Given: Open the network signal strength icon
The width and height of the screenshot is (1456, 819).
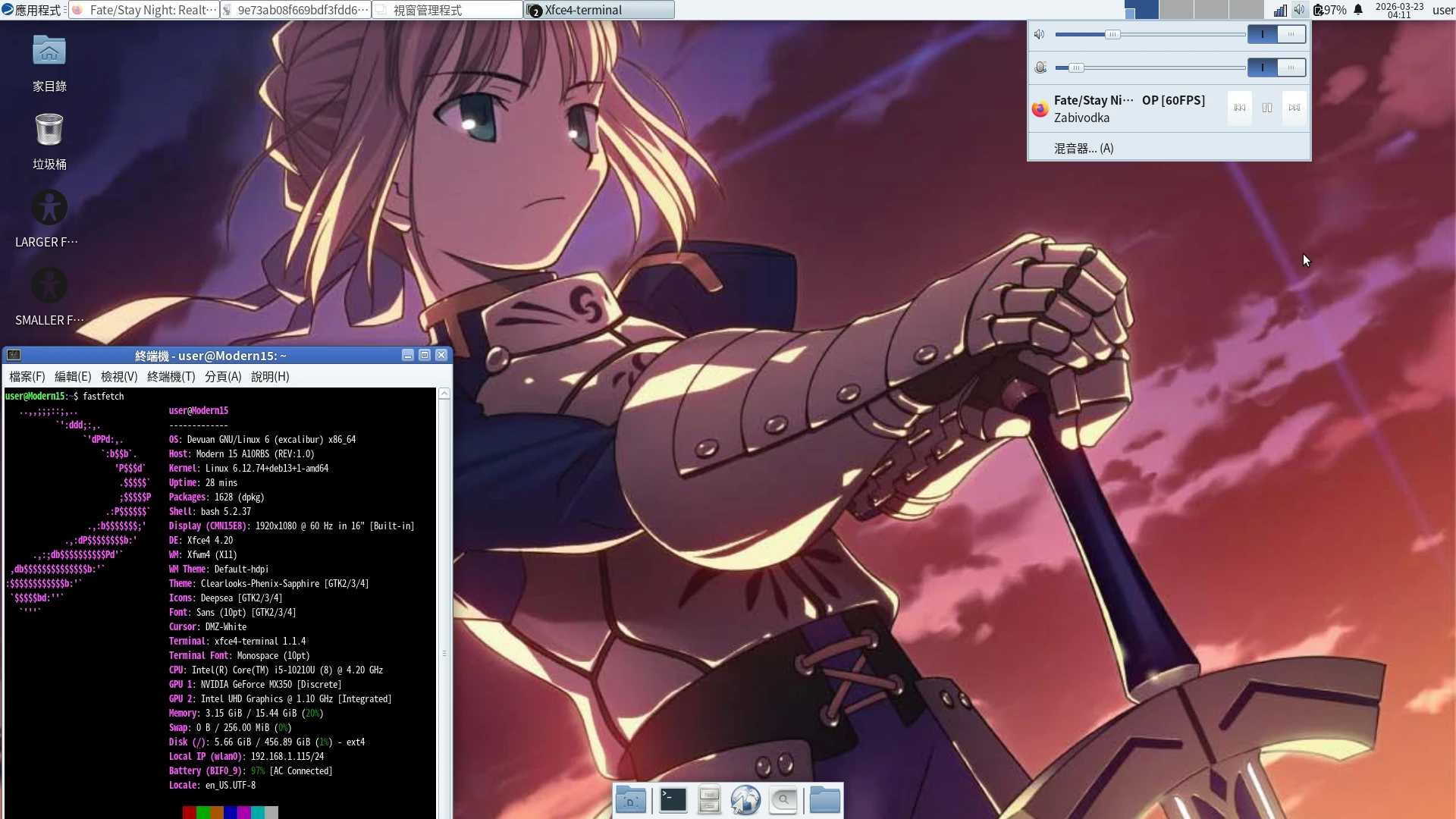Looking at the screenshot, I should pyautogui.click(x=1280, y=10).
